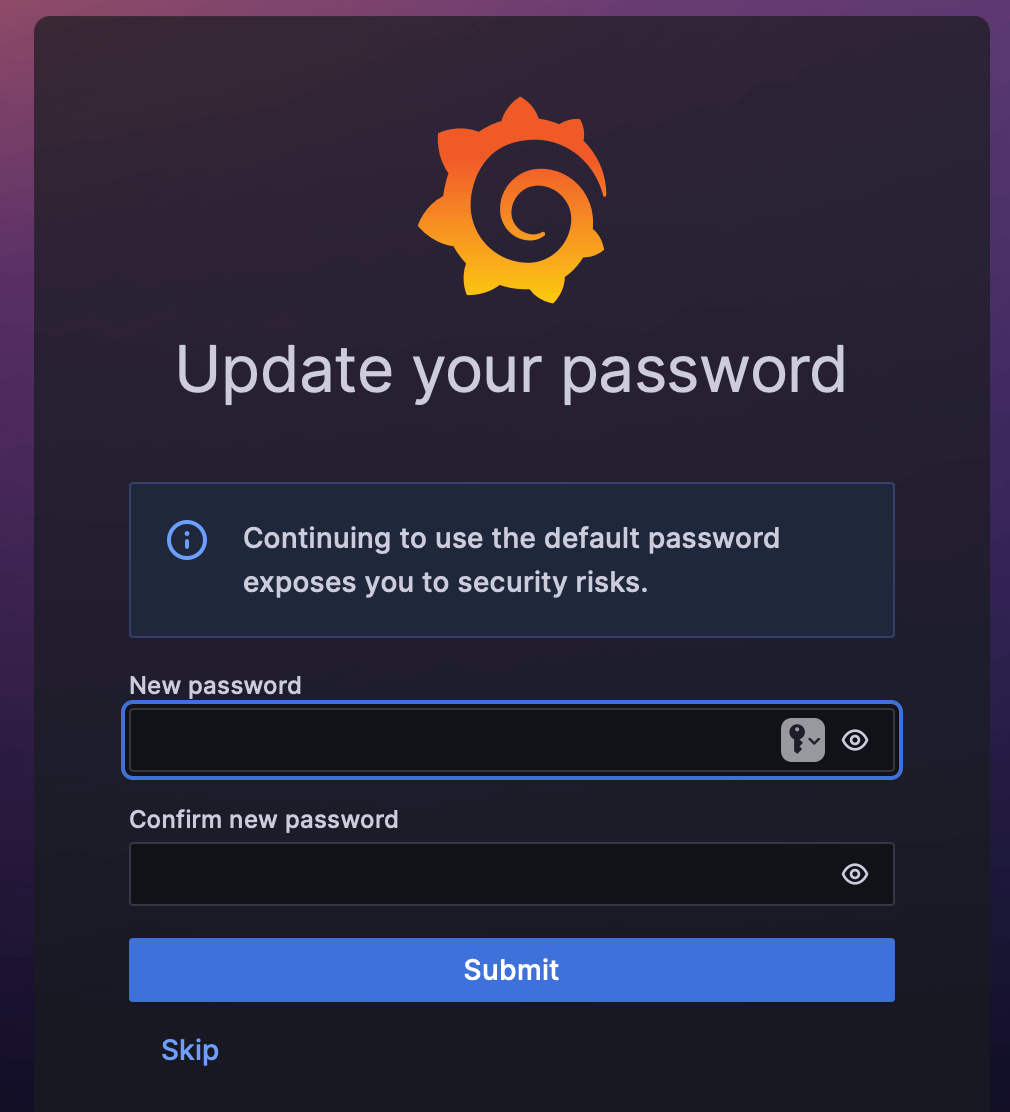This screenshot has height=1112, width=1010.
Task: Show the New password characters
Action: tap(855, 740)
